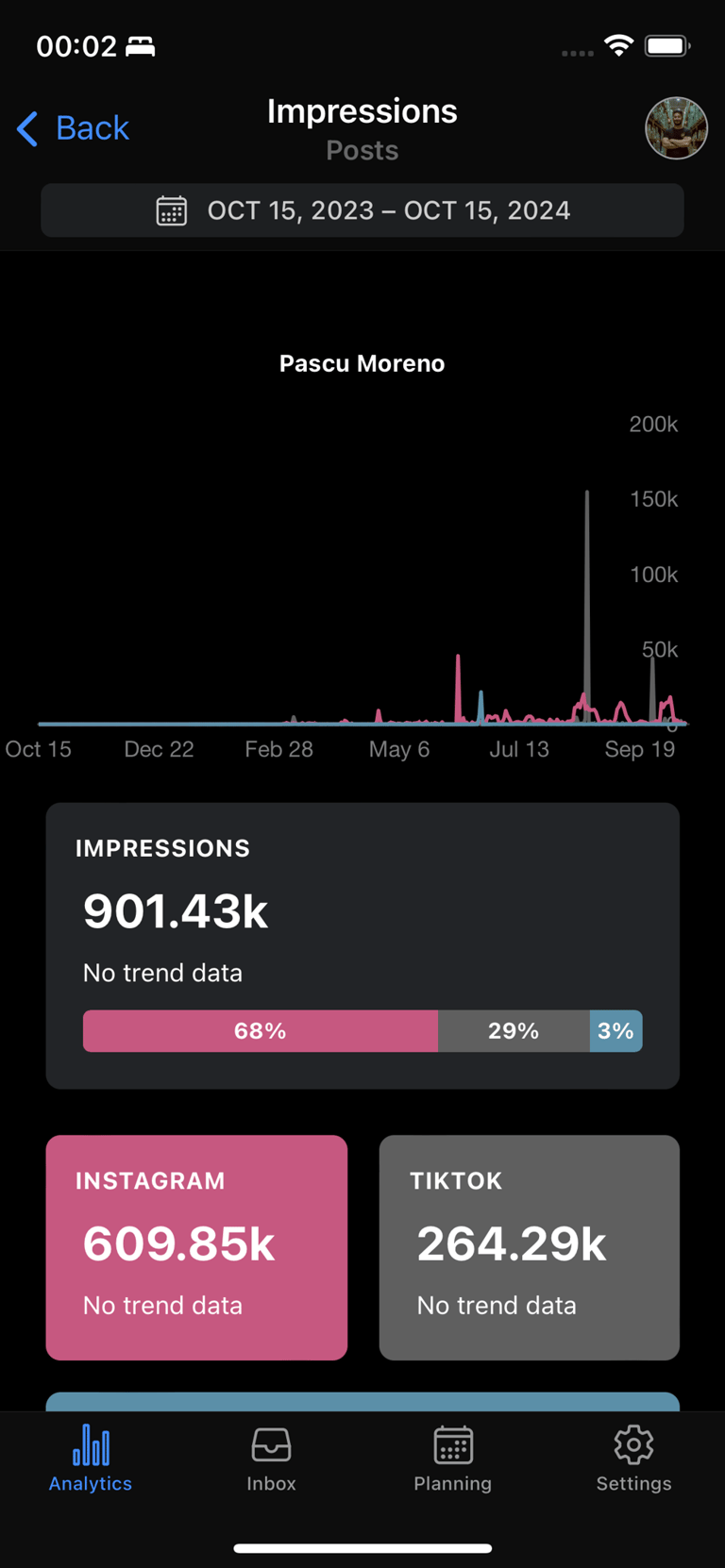Open the Oct 15, 2023 – Oct 15, 2024 date range picker
The width and height of the screenshot is (725, 1568).
[x=362, y=210]
